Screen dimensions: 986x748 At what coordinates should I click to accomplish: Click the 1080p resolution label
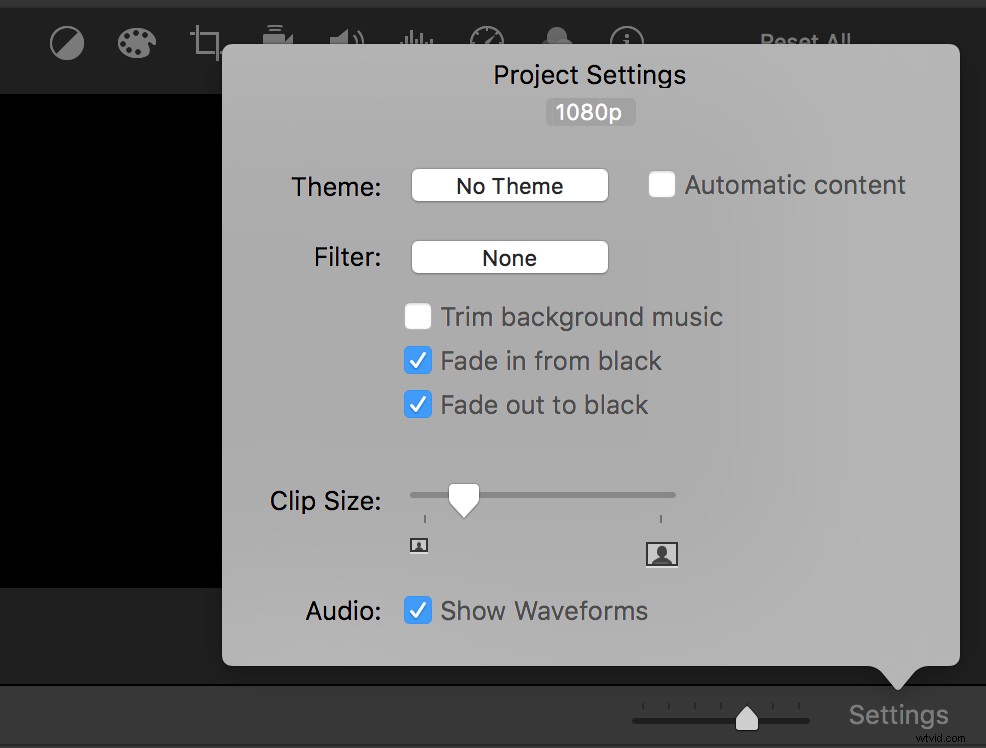590,111
